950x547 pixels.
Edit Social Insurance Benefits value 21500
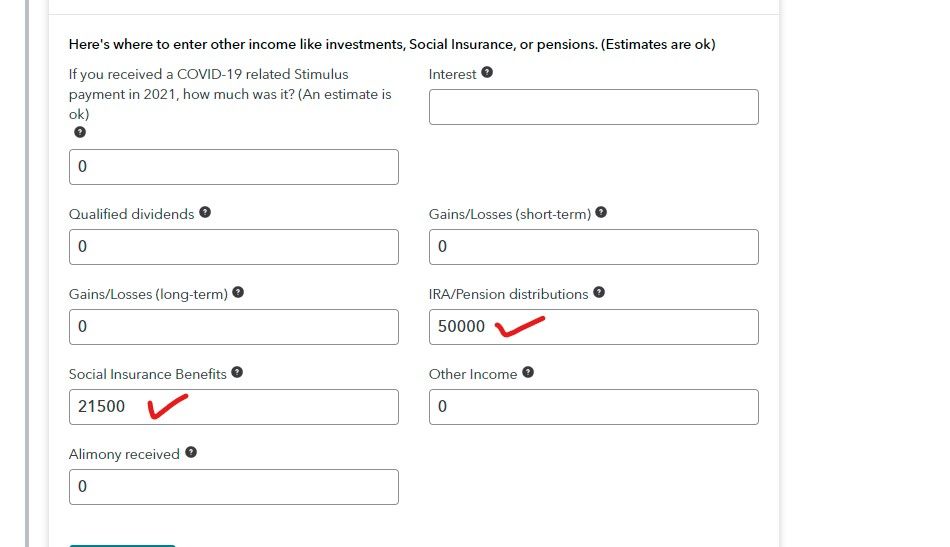[234, 407]
